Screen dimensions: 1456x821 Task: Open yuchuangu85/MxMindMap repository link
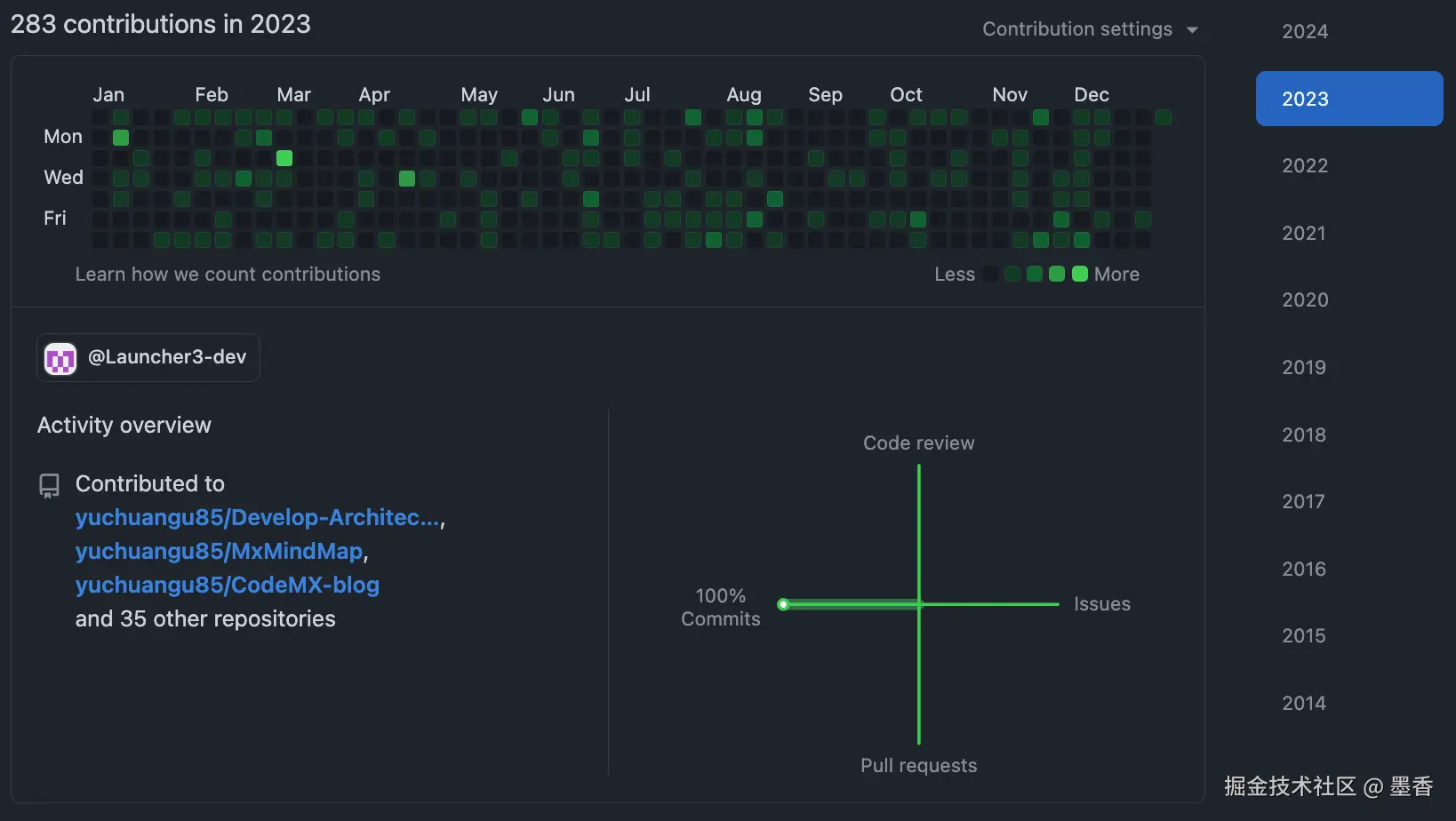219,551
